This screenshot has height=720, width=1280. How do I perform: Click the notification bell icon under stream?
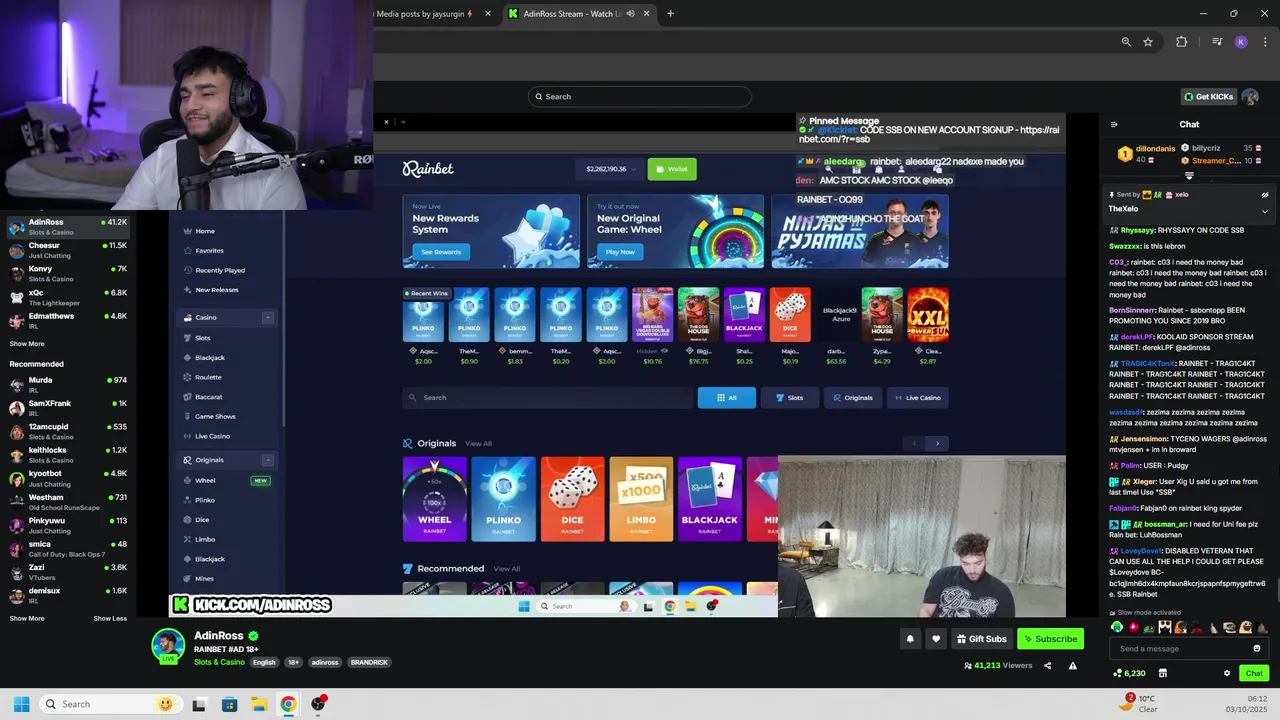[x=910, y=639]
